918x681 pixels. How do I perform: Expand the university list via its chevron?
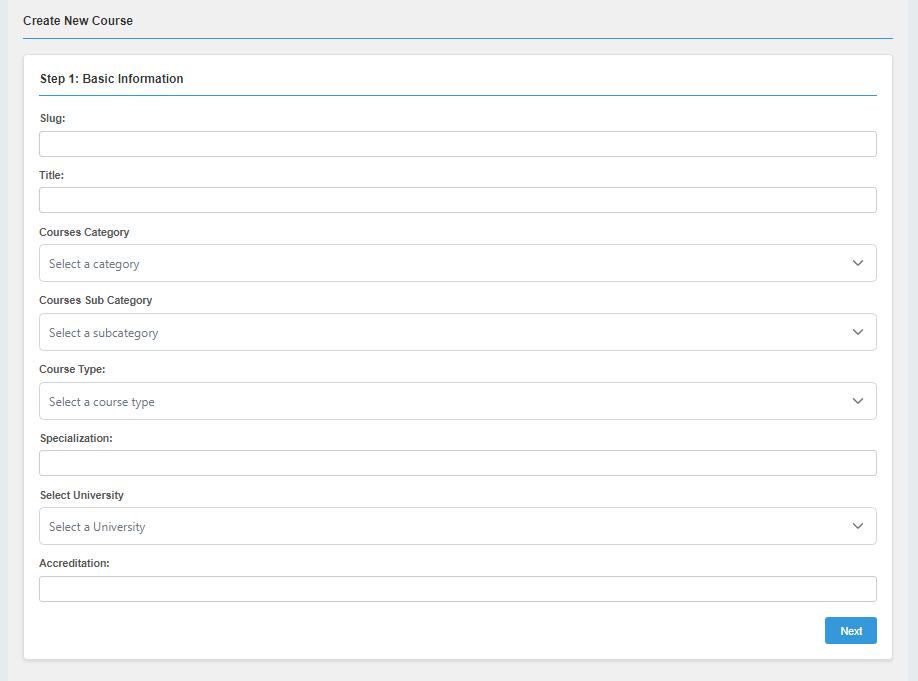point(858,525)
